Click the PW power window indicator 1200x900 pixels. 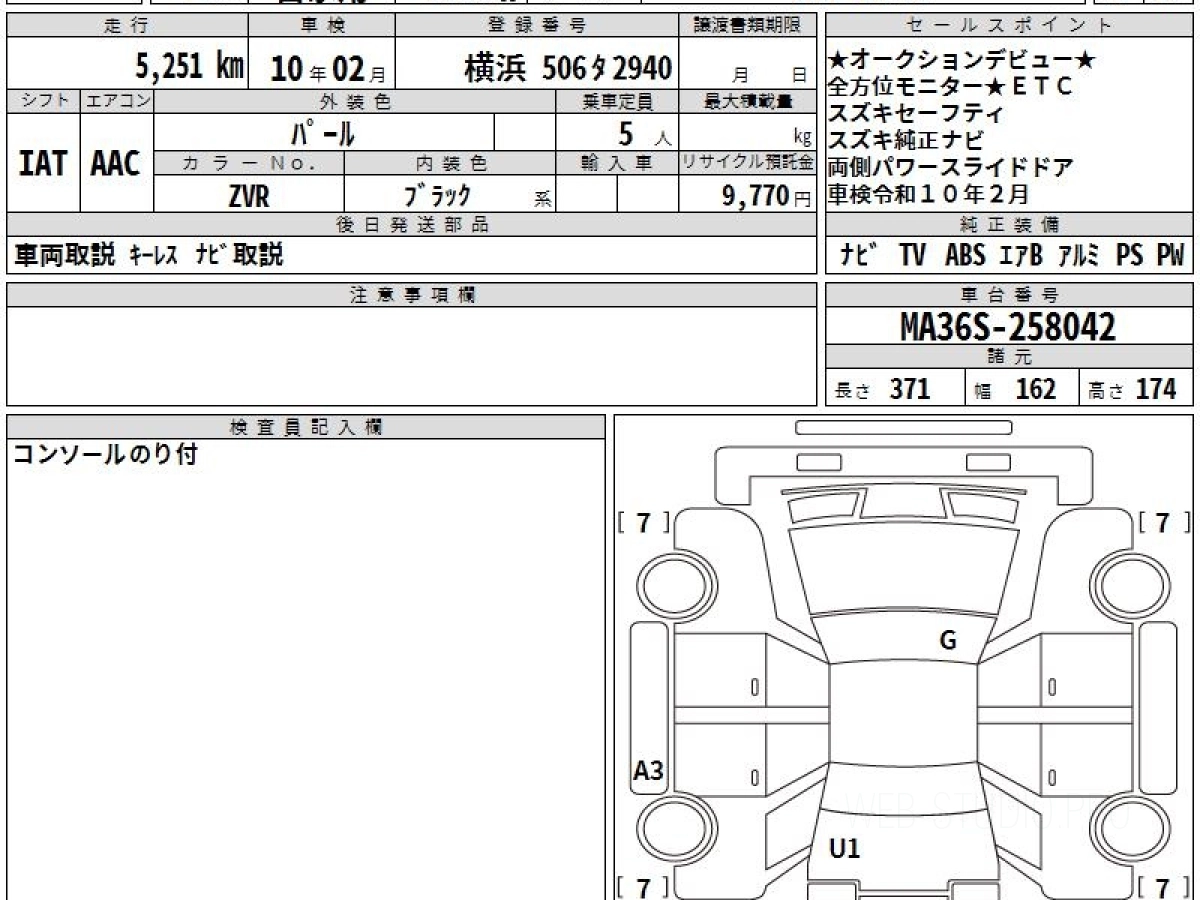1169,256
